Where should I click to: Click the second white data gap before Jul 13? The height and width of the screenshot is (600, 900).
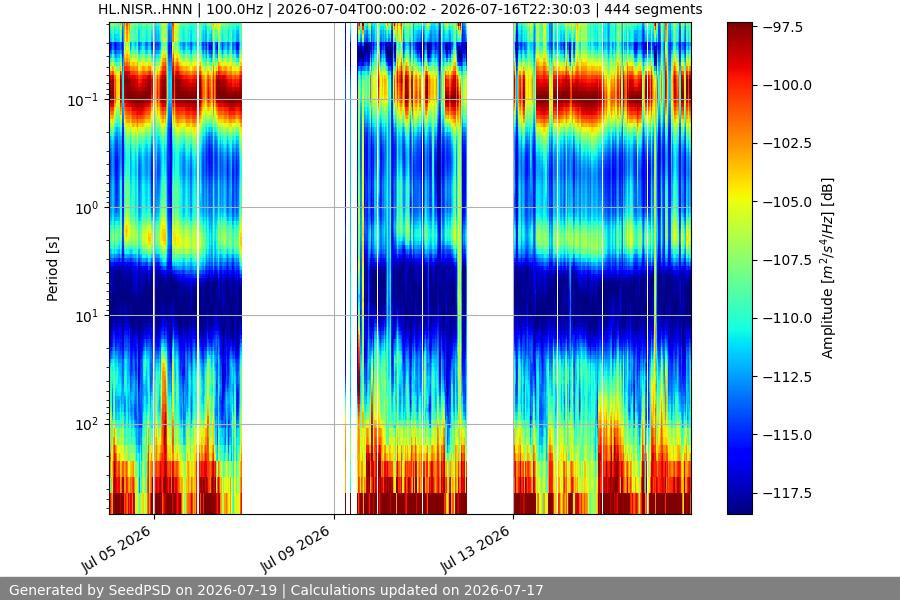click(490, 268)
